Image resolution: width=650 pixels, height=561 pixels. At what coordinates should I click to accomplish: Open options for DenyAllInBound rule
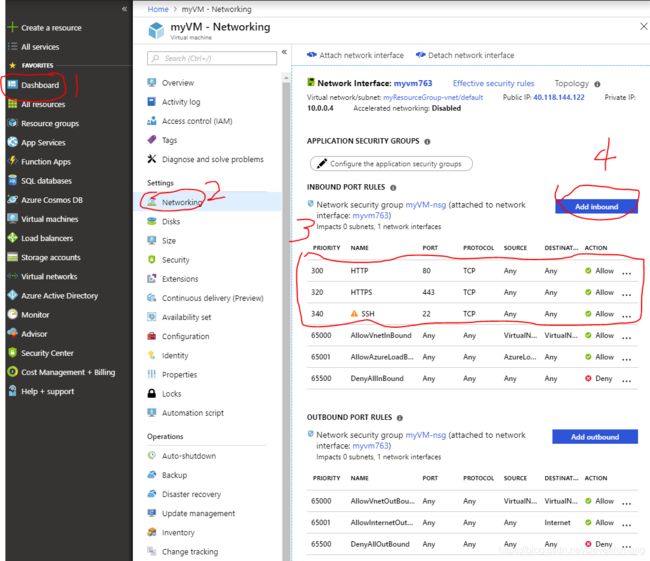pyautogui.click(x=626, y=380)
